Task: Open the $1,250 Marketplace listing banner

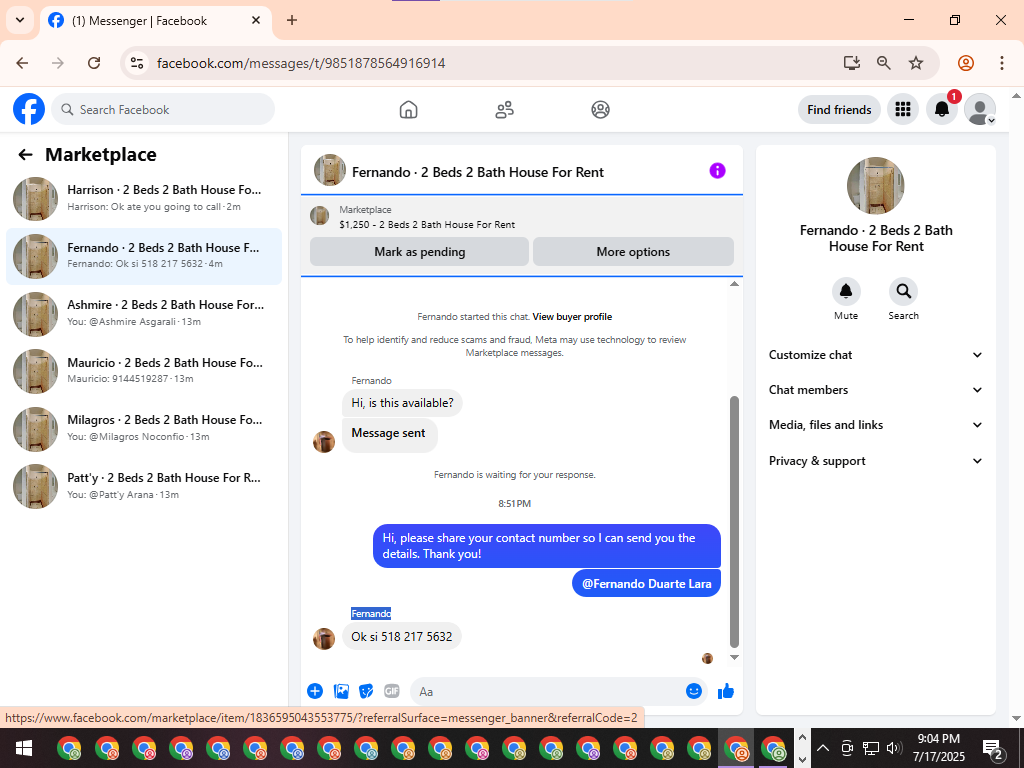Action: pyautogui.click(x=521, y=217)
